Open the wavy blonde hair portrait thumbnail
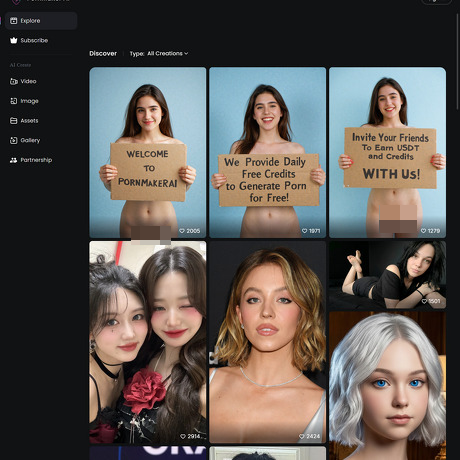This screenshot has width=460, height=460. [268, 342]
